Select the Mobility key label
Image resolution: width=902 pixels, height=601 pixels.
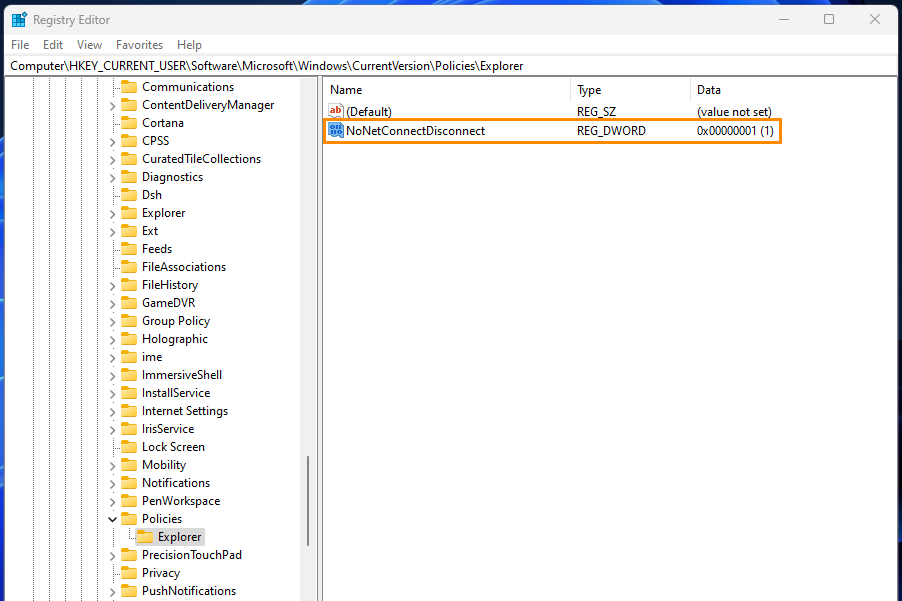tap(164, 465)
